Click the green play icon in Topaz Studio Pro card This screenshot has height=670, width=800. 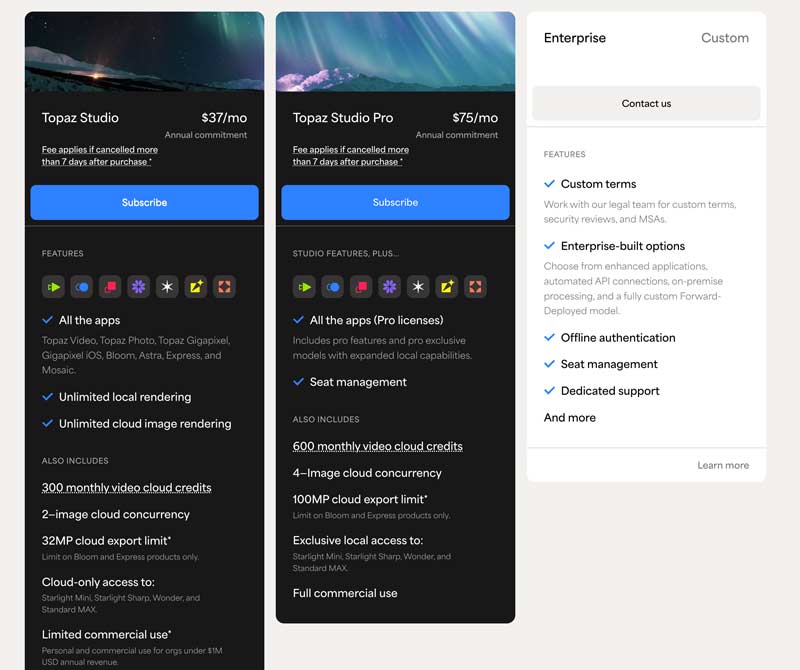click(x=305, y=287)
